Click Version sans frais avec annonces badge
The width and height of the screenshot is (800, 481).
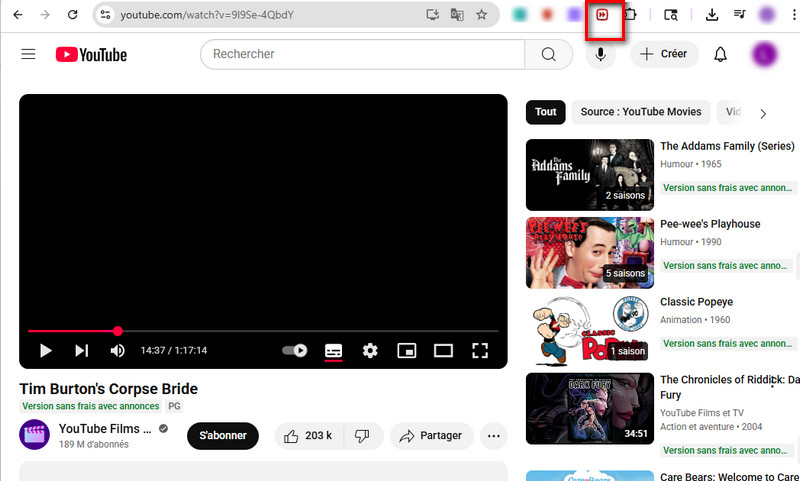coord(90,406)
